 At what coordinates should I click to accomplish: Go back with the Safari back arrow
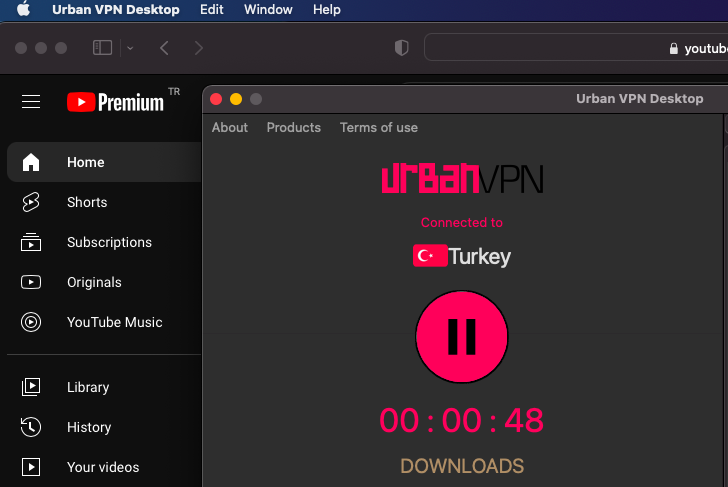tap(164, 48)
